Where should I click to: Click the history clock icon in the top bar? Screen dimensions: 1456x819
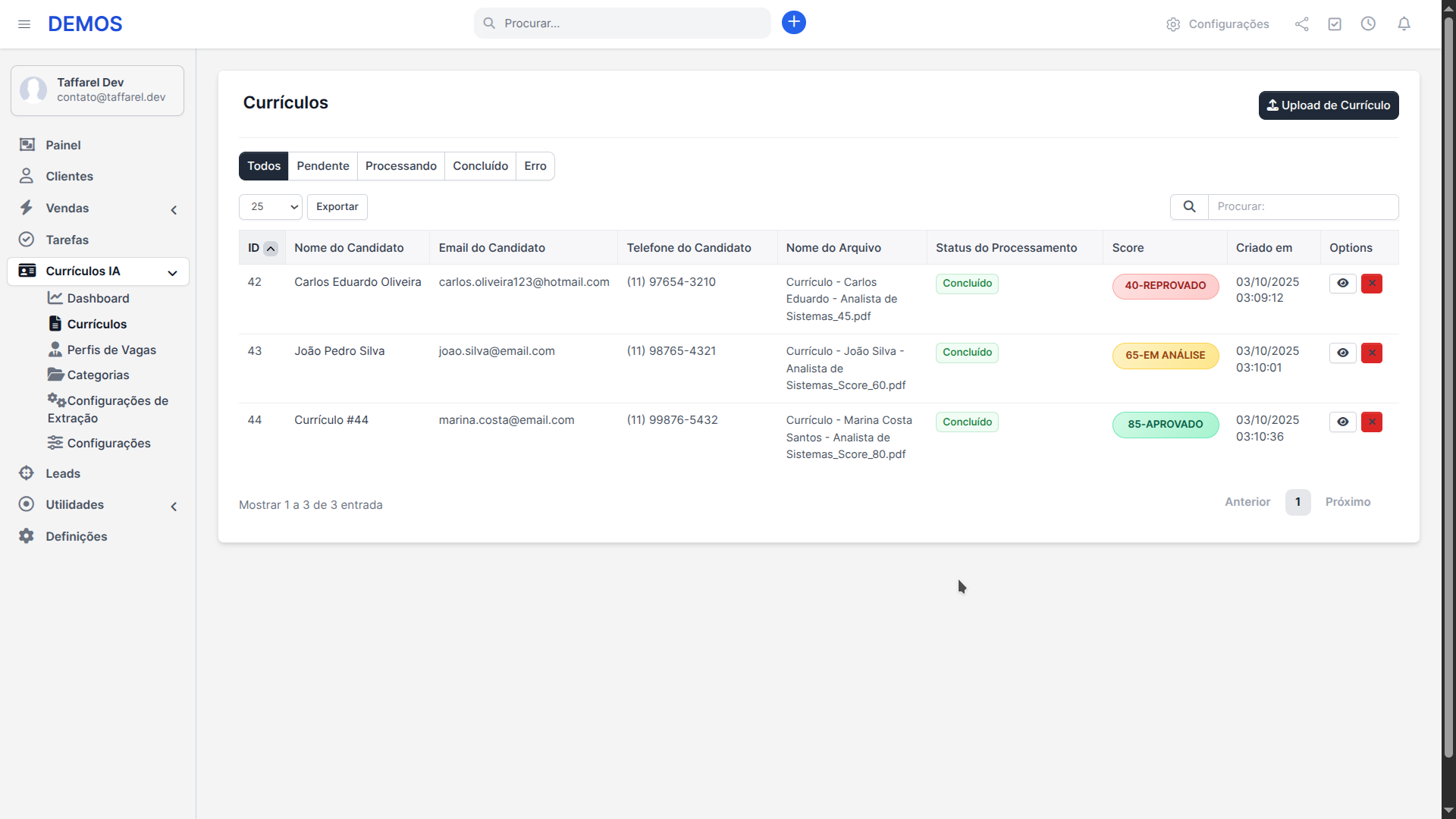pyautogui.click(x=1369, y=24)
